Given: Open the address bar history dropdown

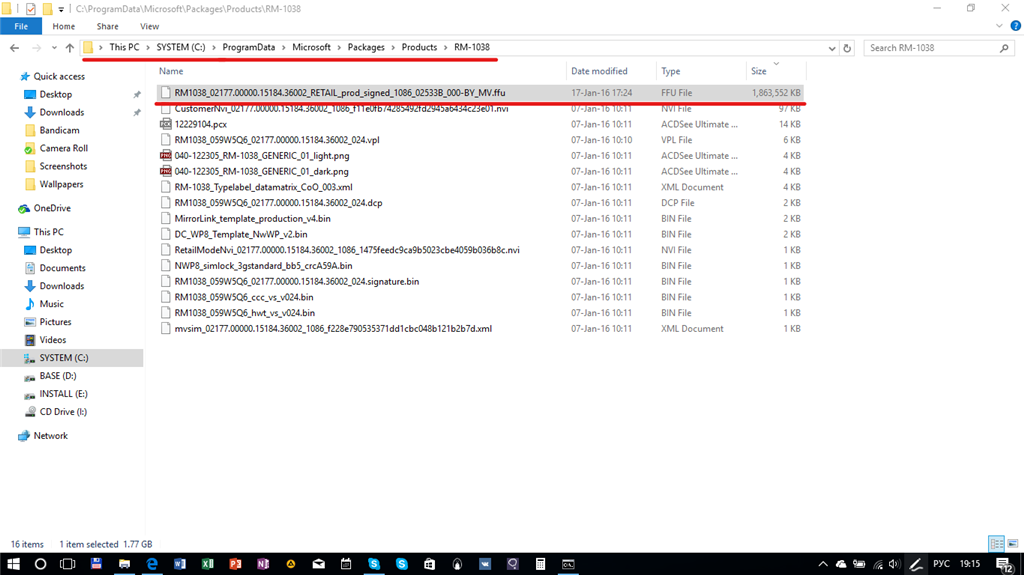Looking at the screenshot, I should pyautogui.click(x=831, y=48).
